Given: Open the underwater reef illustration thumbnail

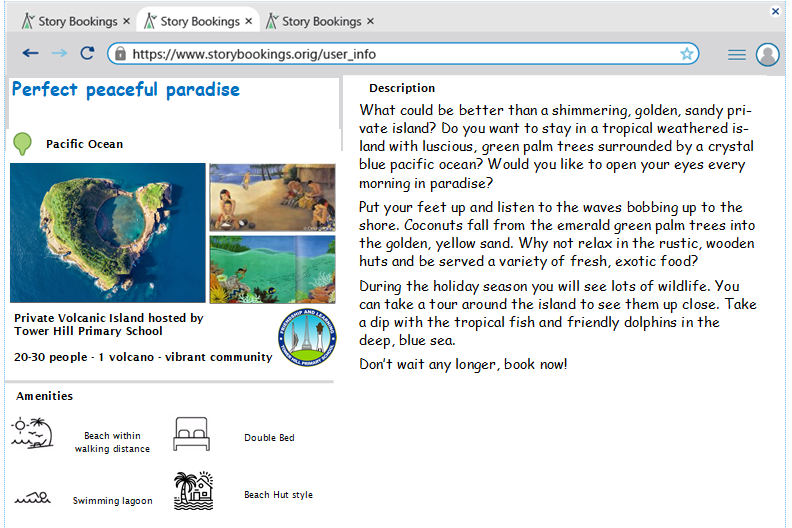Looking at the screenshot, I should (272, 269).
